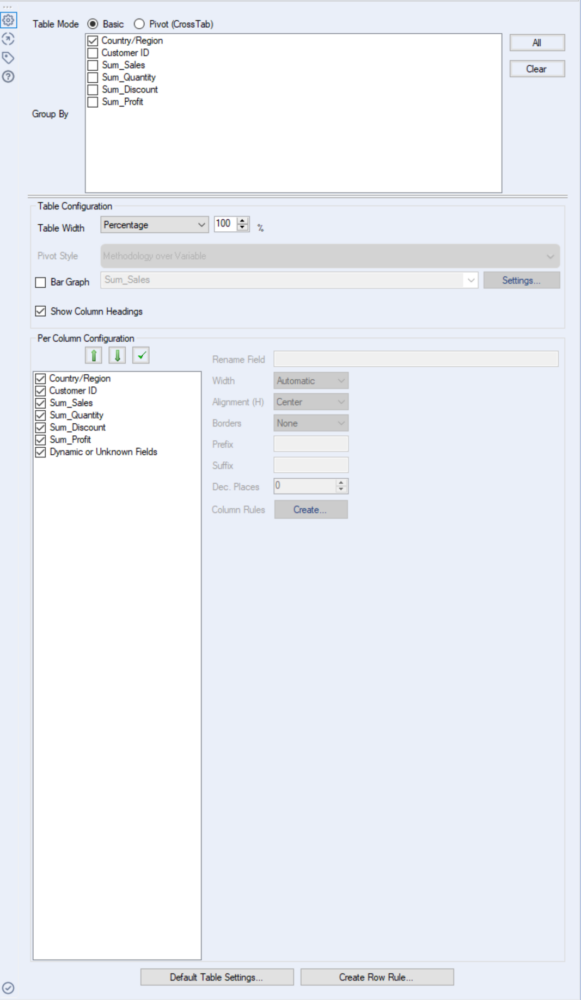This screenshot has width=581, height=1000.
Task: Open the Configuration gear icon tab
Action: (8, 20)
